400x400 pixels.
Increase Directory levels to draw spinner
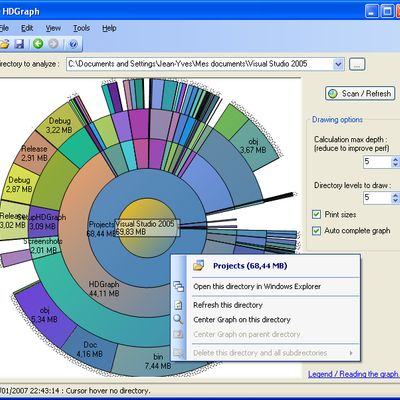click(395, 195)
